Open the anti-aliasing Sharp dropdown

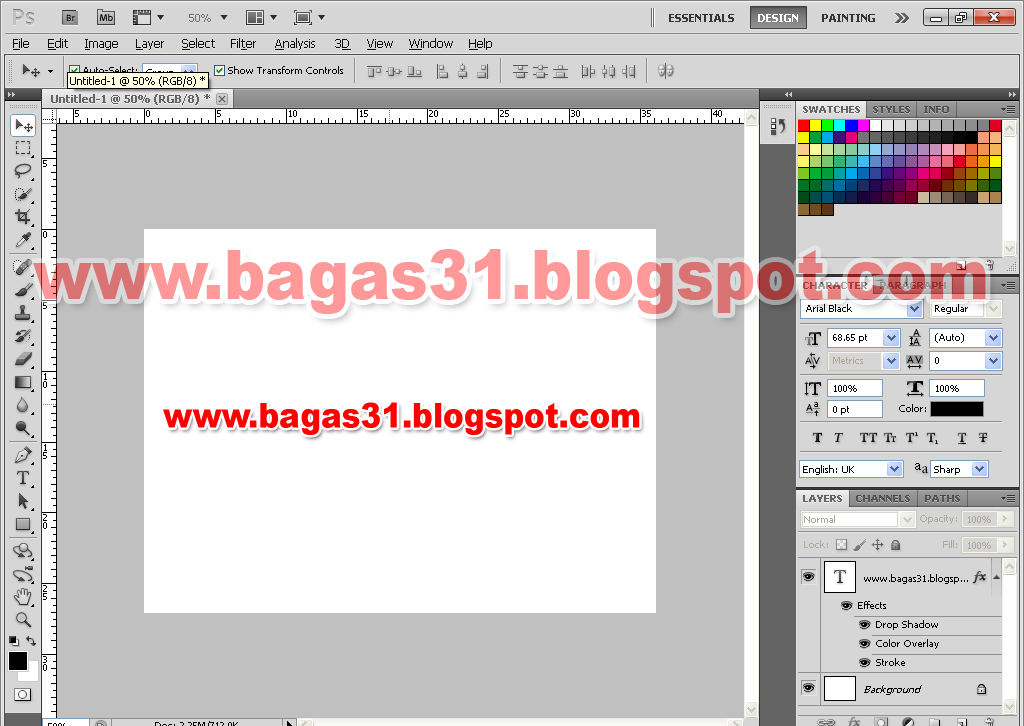coord(979,469)
